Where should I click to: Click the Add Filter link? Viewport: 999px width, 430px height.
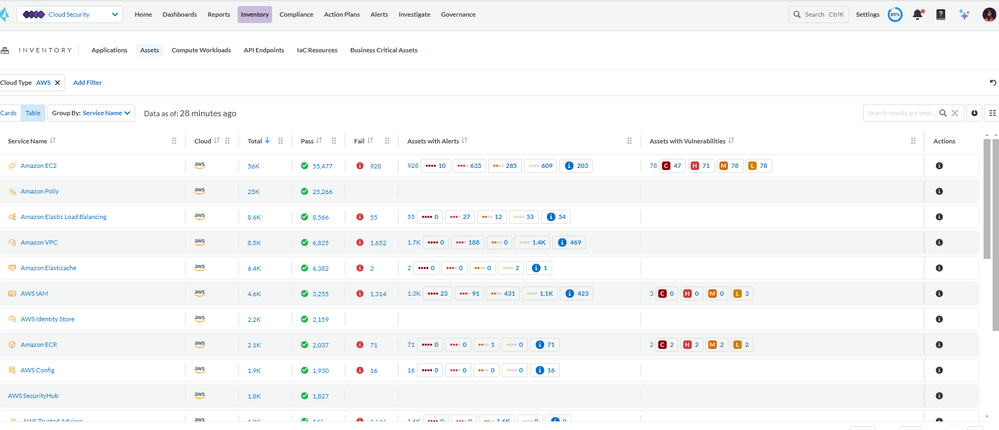[x=87, y=83]
